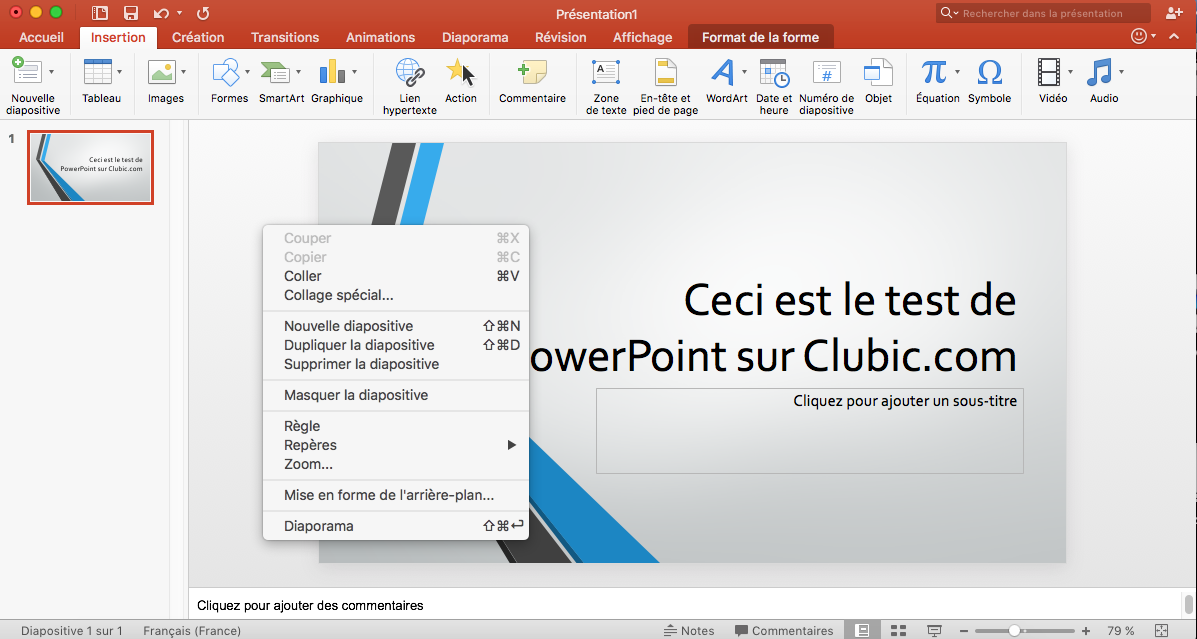Select Dupliquer la diapositive menu entry
The width and height of the screenshot is (1197, 639).
pyautogui.click(x=395, y=345)
